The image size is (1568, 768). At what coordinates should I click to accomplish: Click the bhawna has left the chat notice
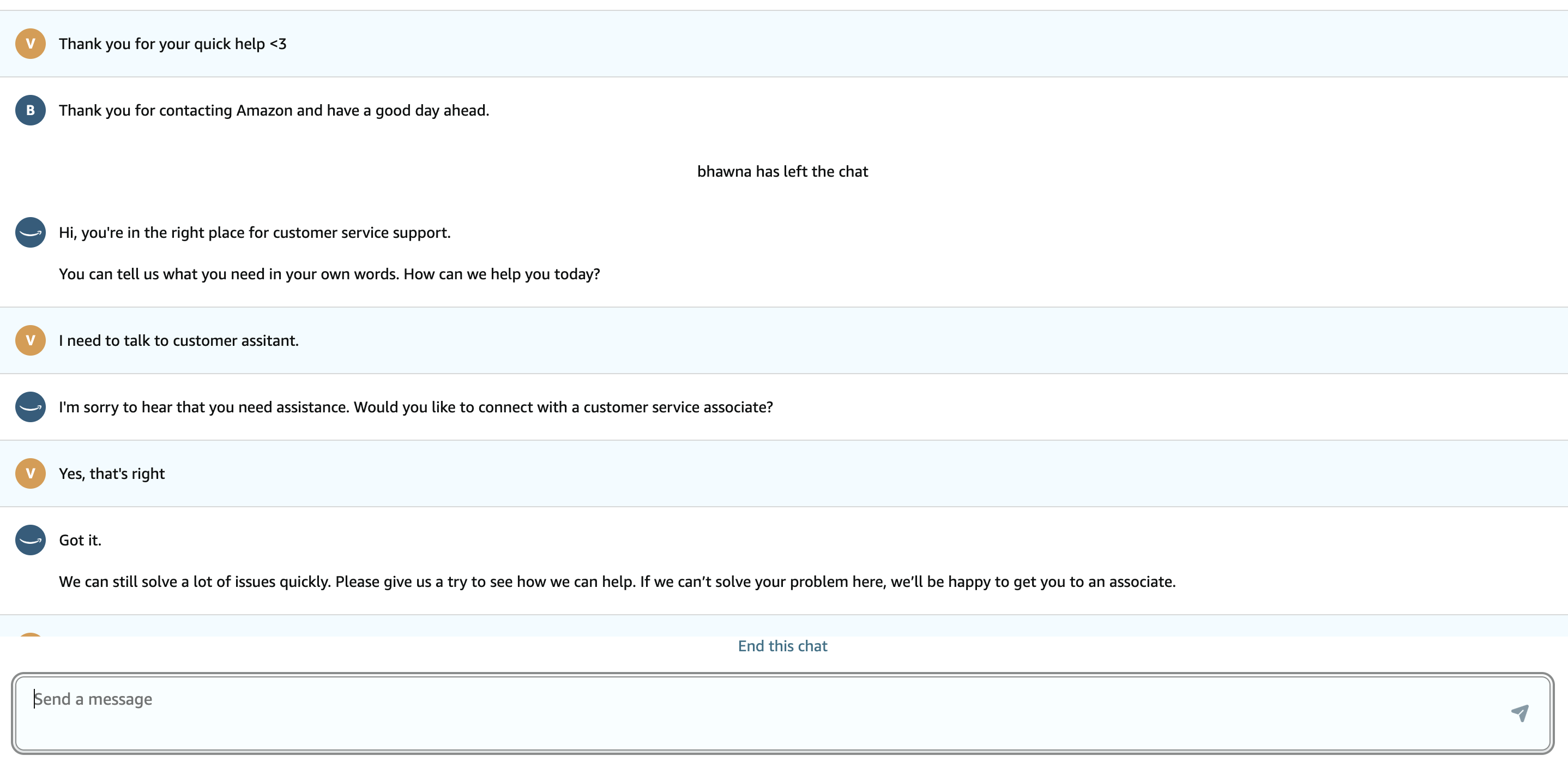(x=782, y=172)
